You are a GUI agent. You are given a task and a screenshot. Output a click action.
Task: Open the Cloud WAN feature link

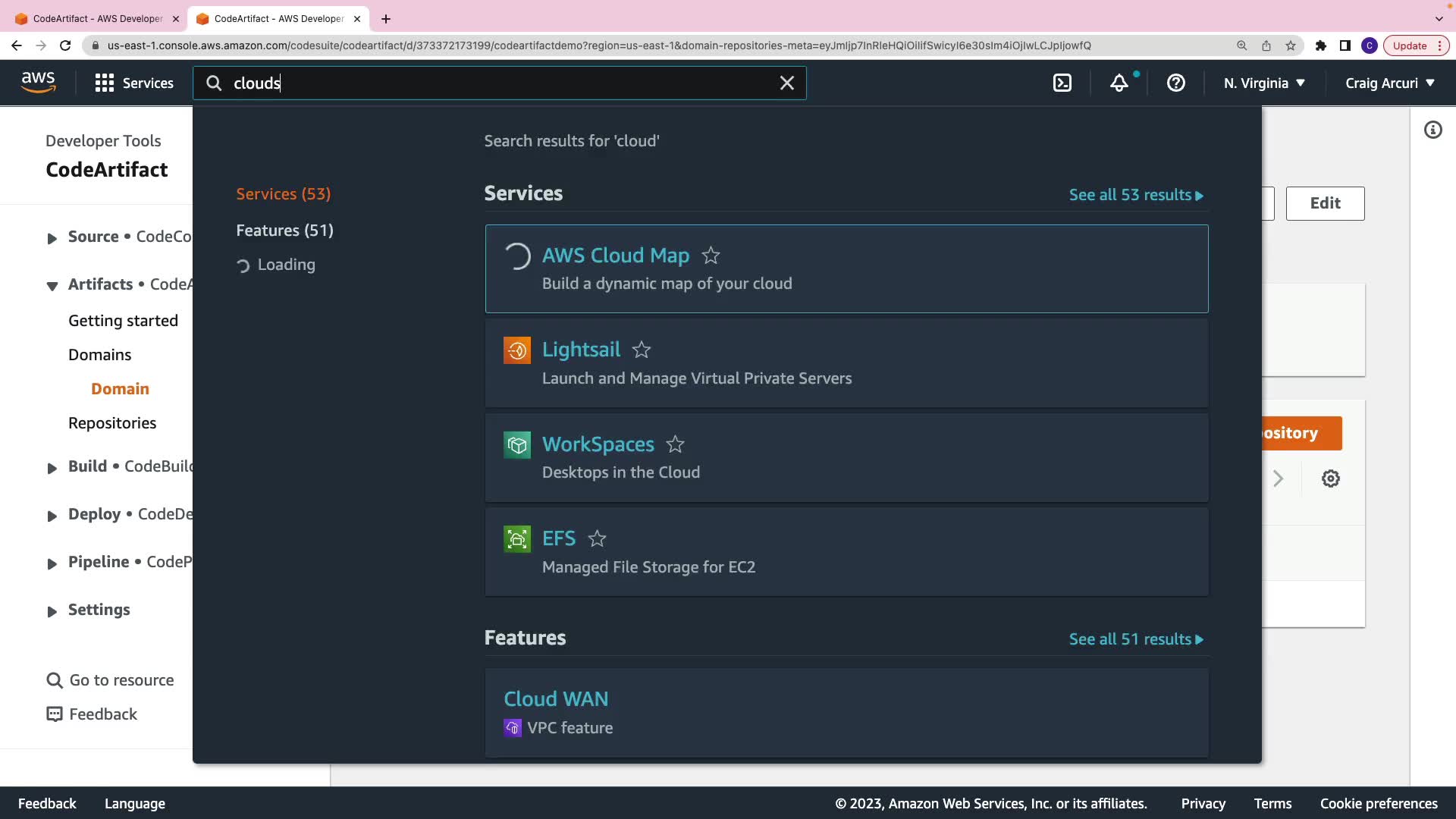point(556,699)
